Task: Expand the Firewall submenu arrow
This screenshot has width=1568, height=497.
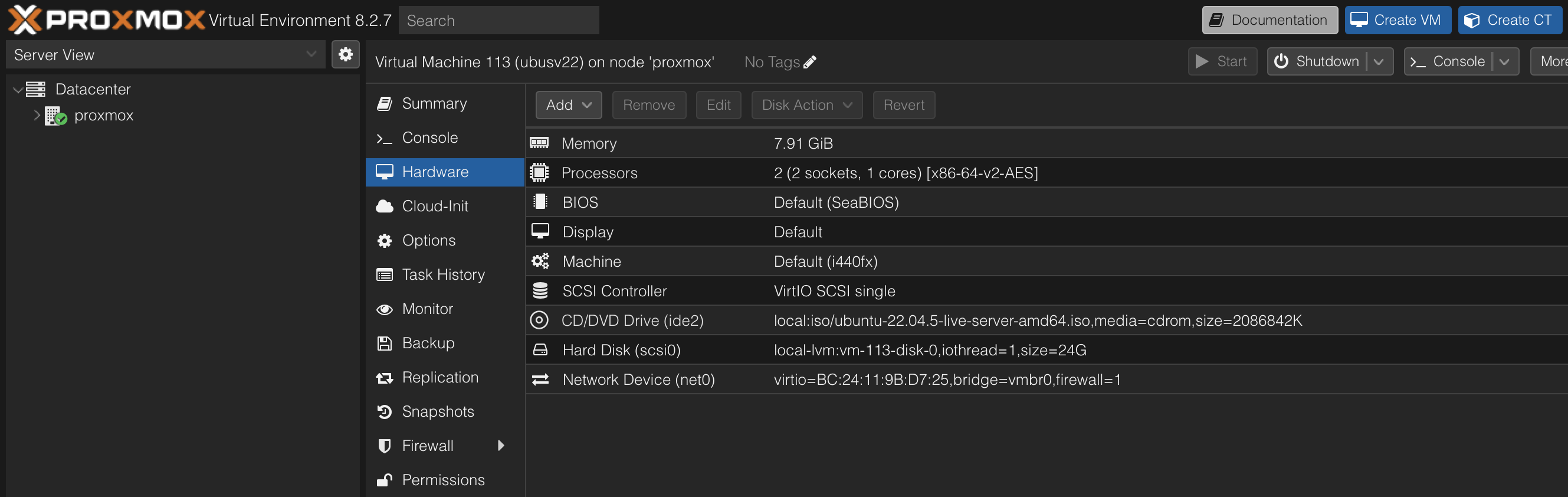Action: (x=501, y=446)
